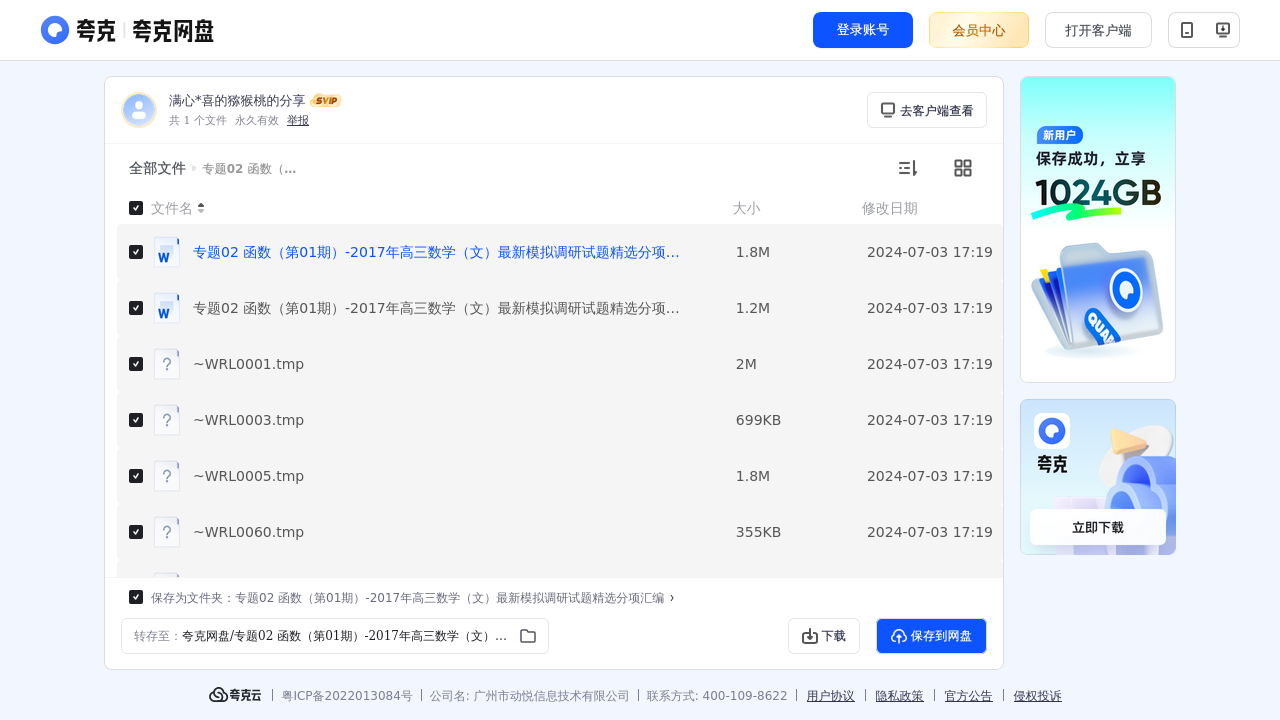
Task: Click the Quark logo icon
Action: (x=55, y=30)
